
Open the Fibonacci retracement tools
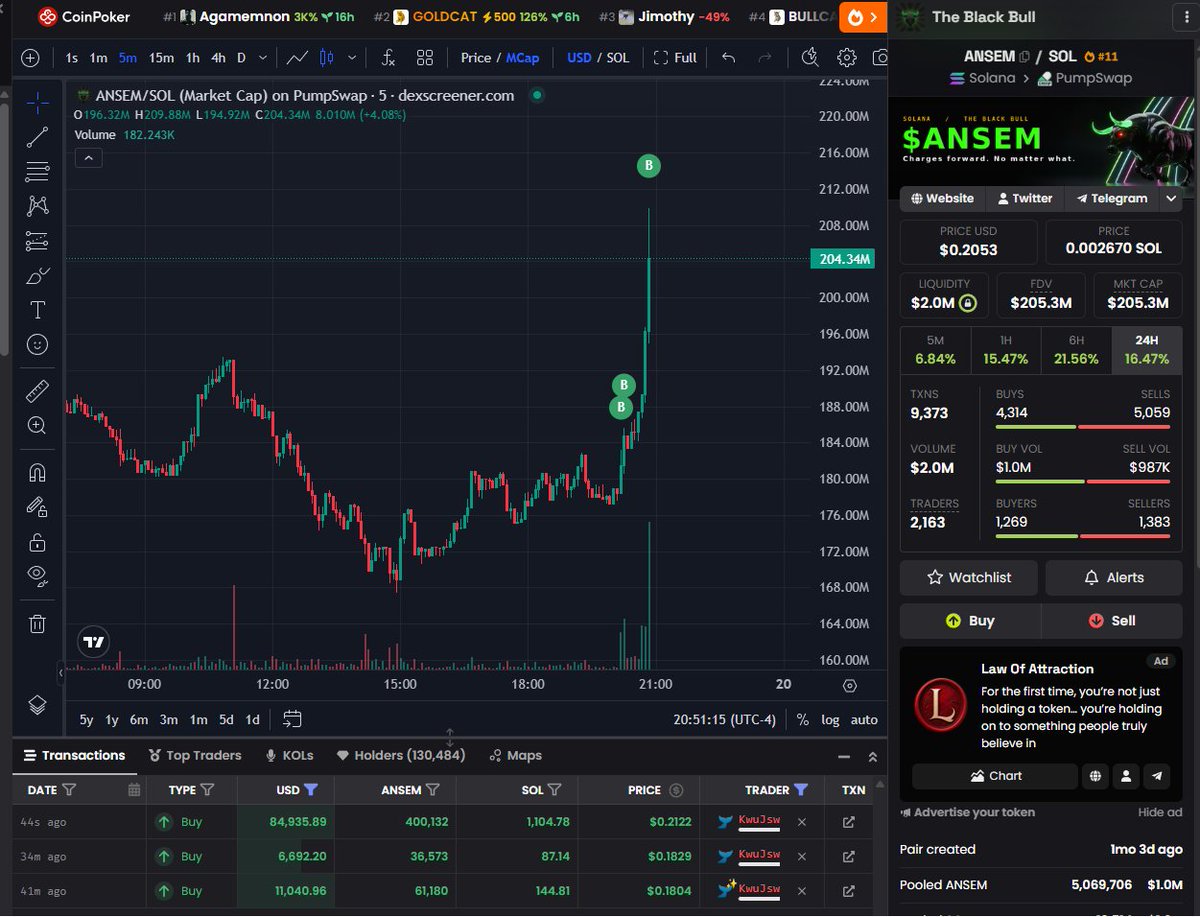tap(37, 172)
